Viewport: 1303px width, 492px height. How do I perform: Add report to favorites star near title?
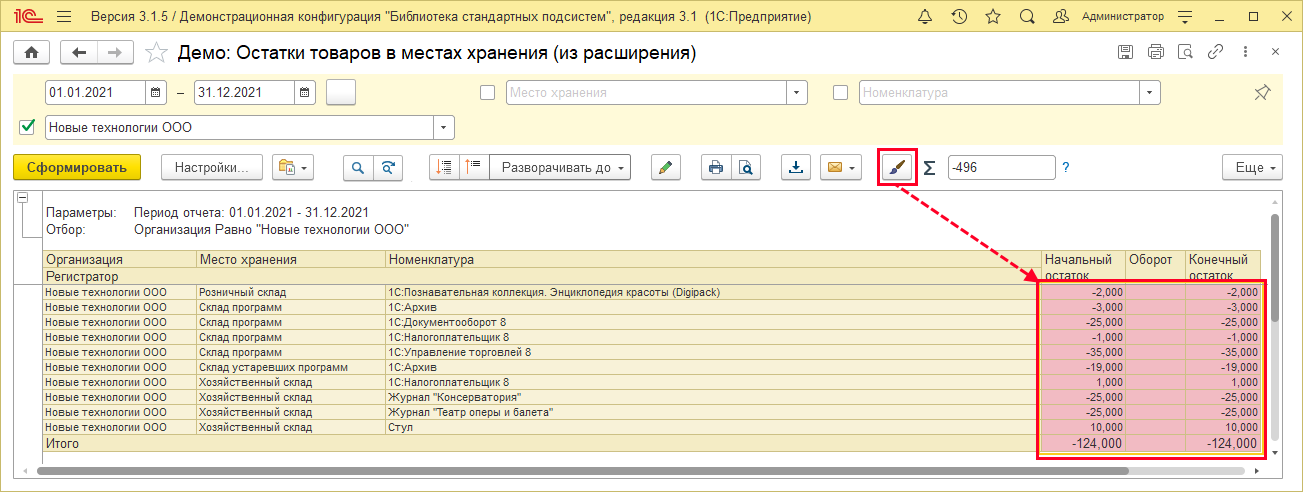pyautogui.click(x=157, y=53)
